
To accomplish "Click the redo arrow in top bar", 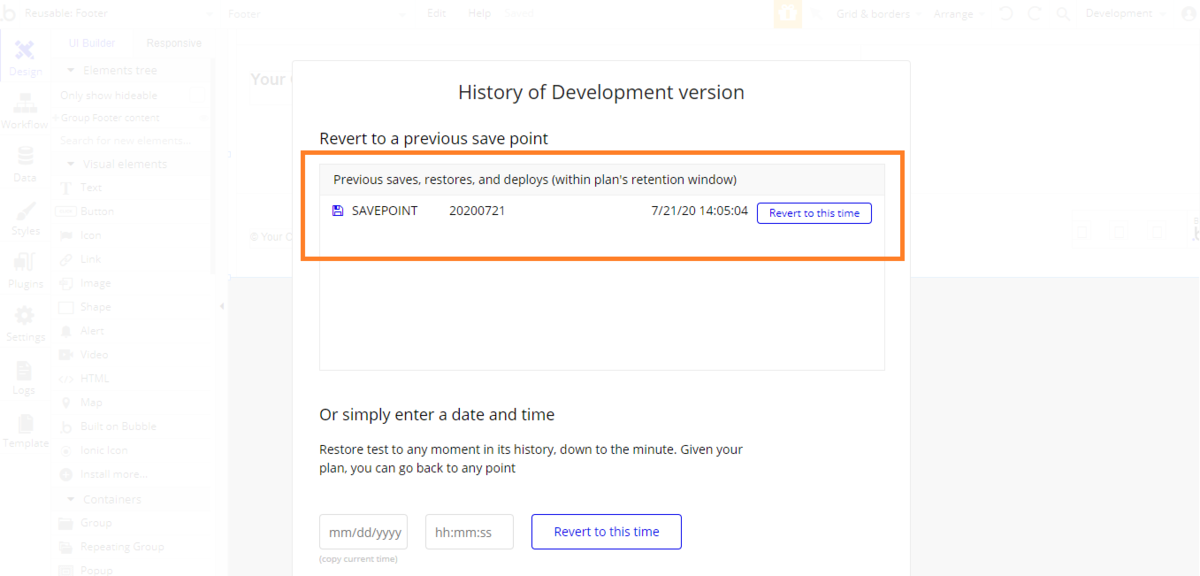I will [1034, 14].
